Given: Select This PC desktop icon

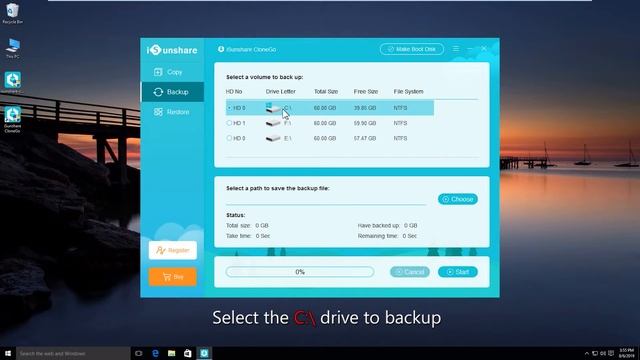Looking at the screenshot, I should (x=13, y=48).
